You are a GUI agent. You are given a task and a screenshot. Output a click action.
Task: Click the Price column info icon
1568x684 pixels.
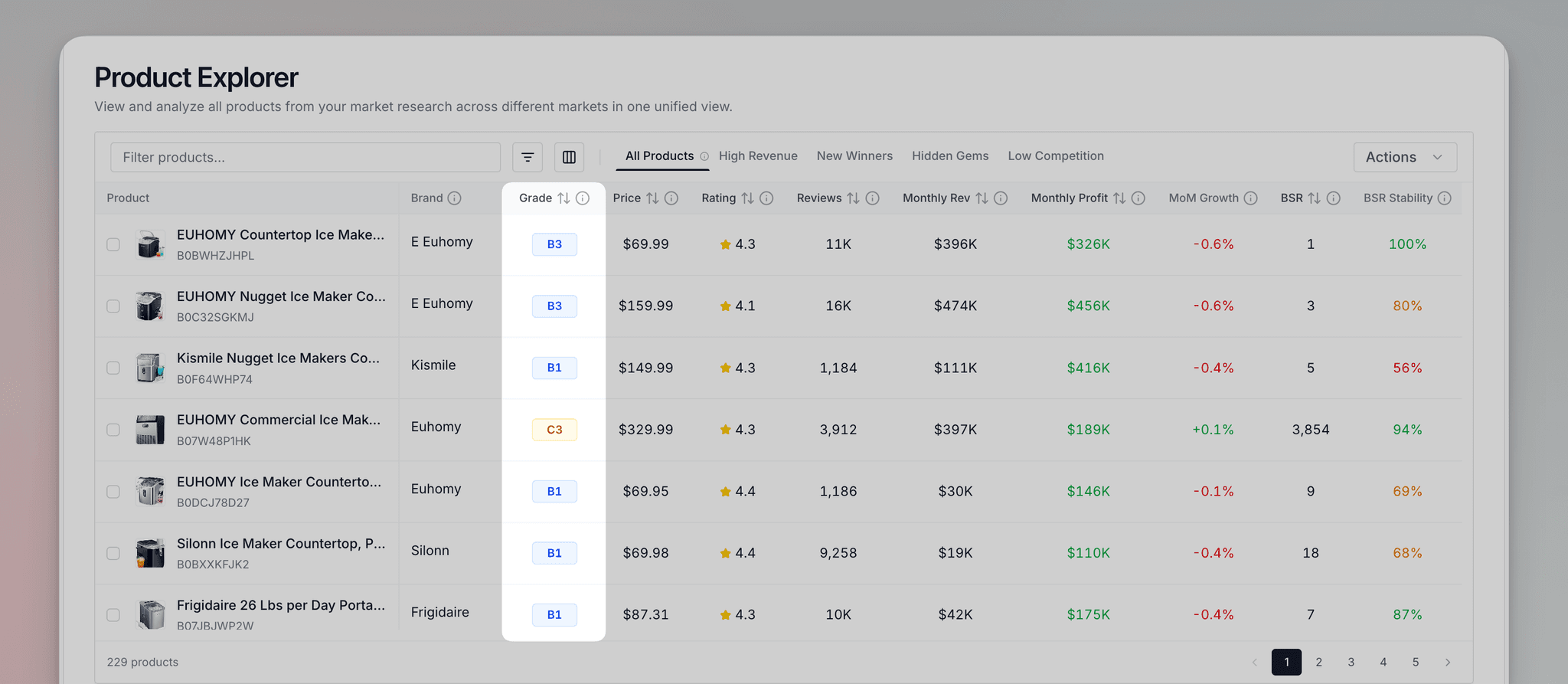pos(671,198)
